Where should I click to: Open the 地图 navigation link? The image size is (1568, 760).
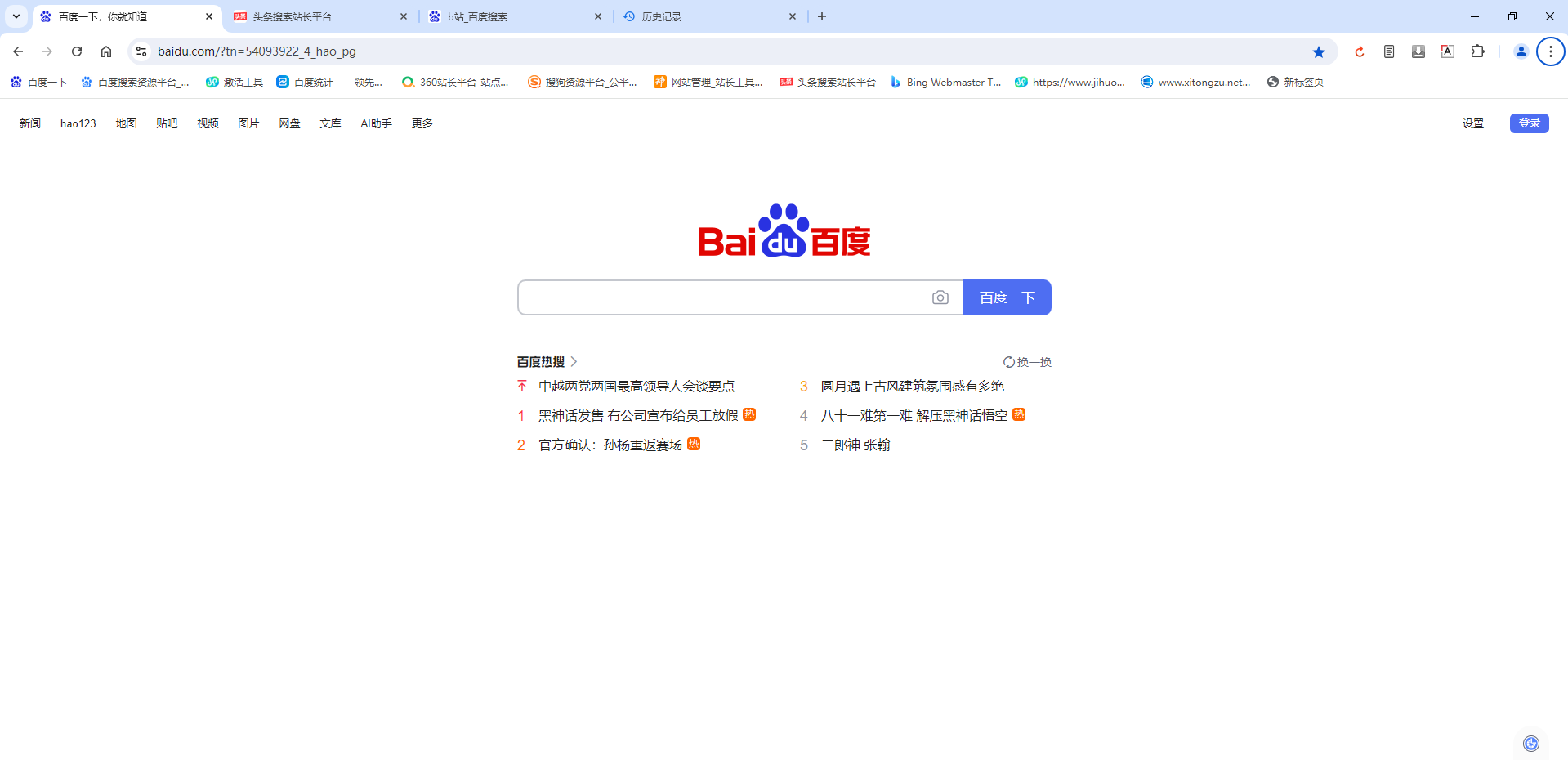126,123
